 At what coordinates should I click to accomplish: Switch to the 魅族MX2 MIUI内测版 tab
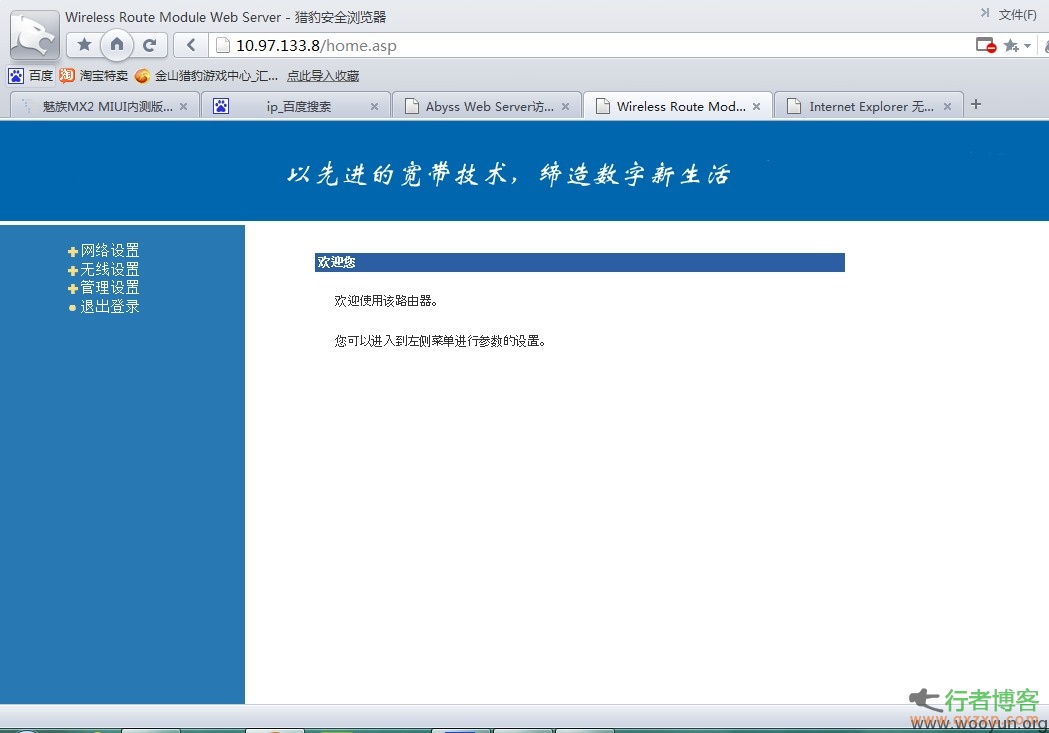coord(106,106)
